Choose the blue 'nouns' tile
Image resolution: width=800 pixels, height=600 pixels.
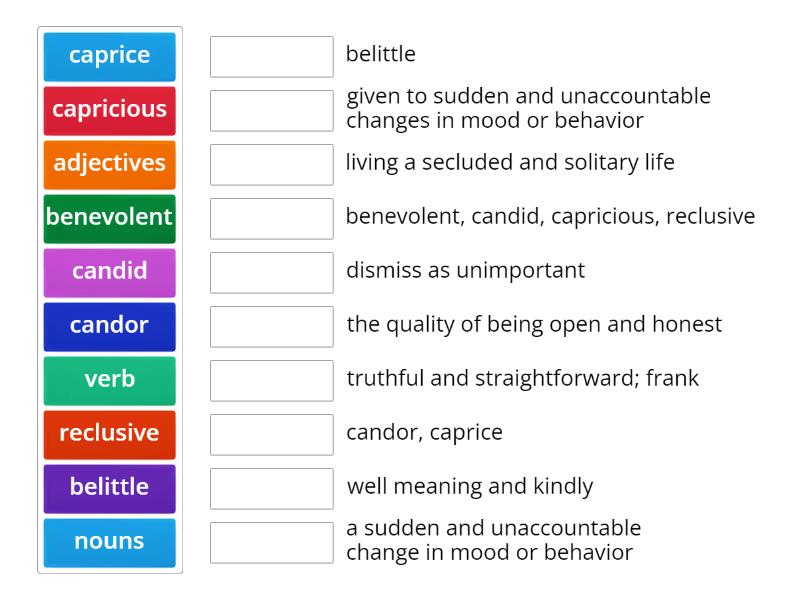pyautogui.click(x=110, y=543)
